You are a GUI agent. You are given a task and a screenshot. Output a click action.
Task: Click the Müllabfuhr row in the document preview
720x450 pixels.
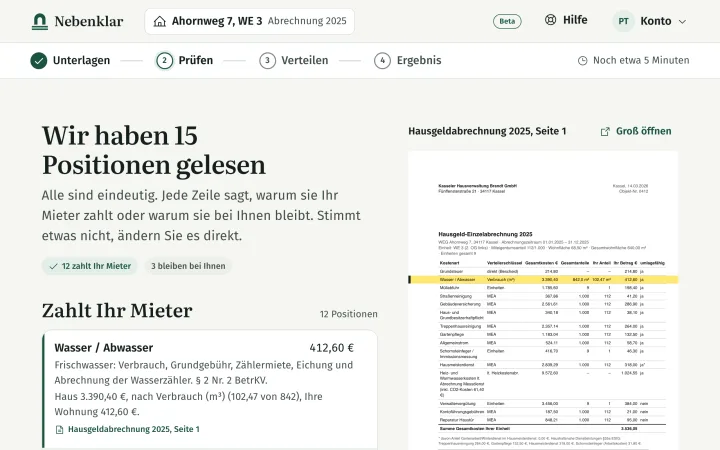pyautogui.click(x=552, y=288)
